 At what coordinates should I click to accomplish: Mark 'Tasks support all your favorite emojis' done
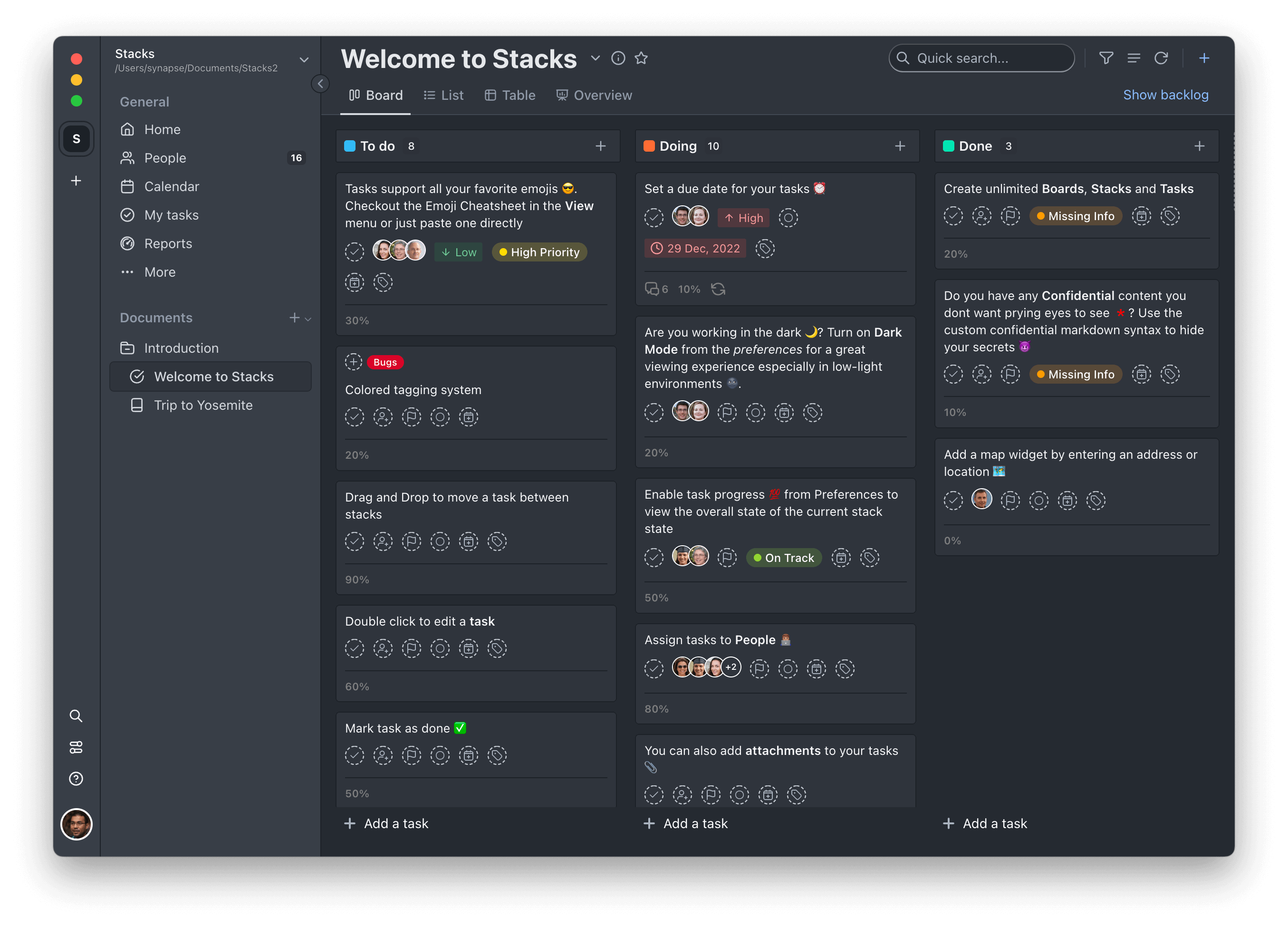pyautogui.click(x=355, y=251)
